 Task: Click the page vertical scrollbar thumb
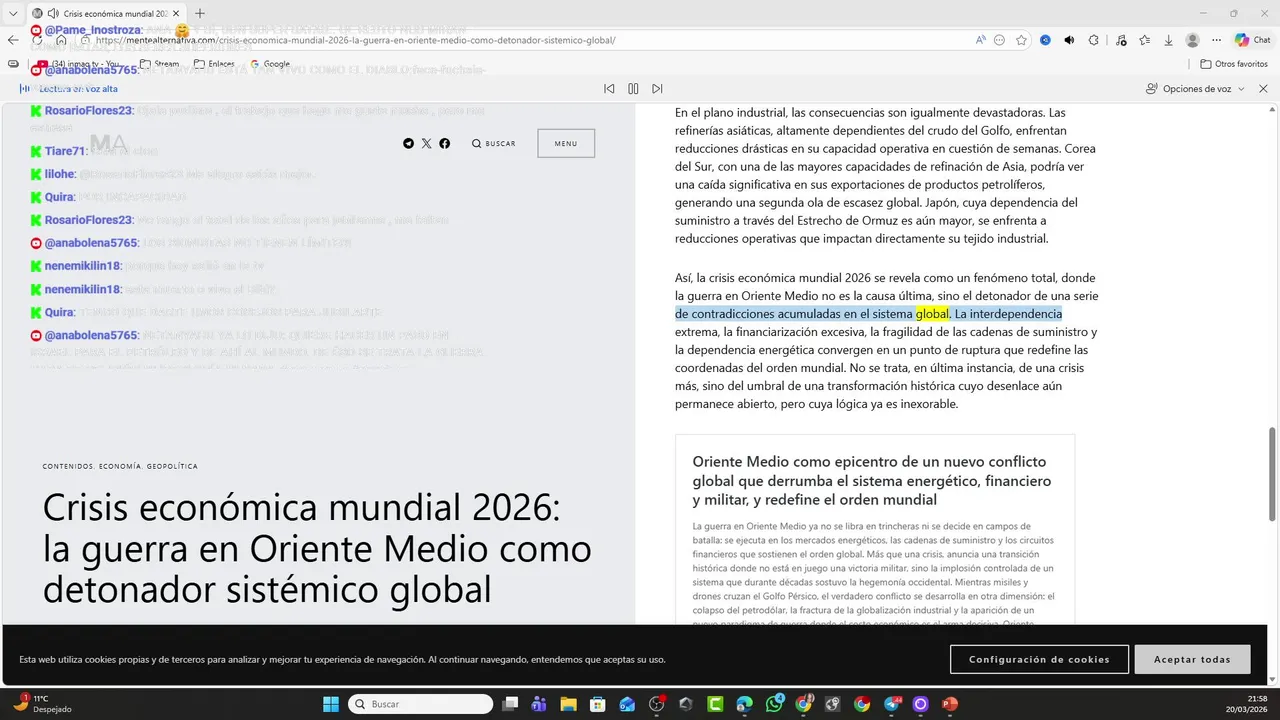pos(1273,473)
